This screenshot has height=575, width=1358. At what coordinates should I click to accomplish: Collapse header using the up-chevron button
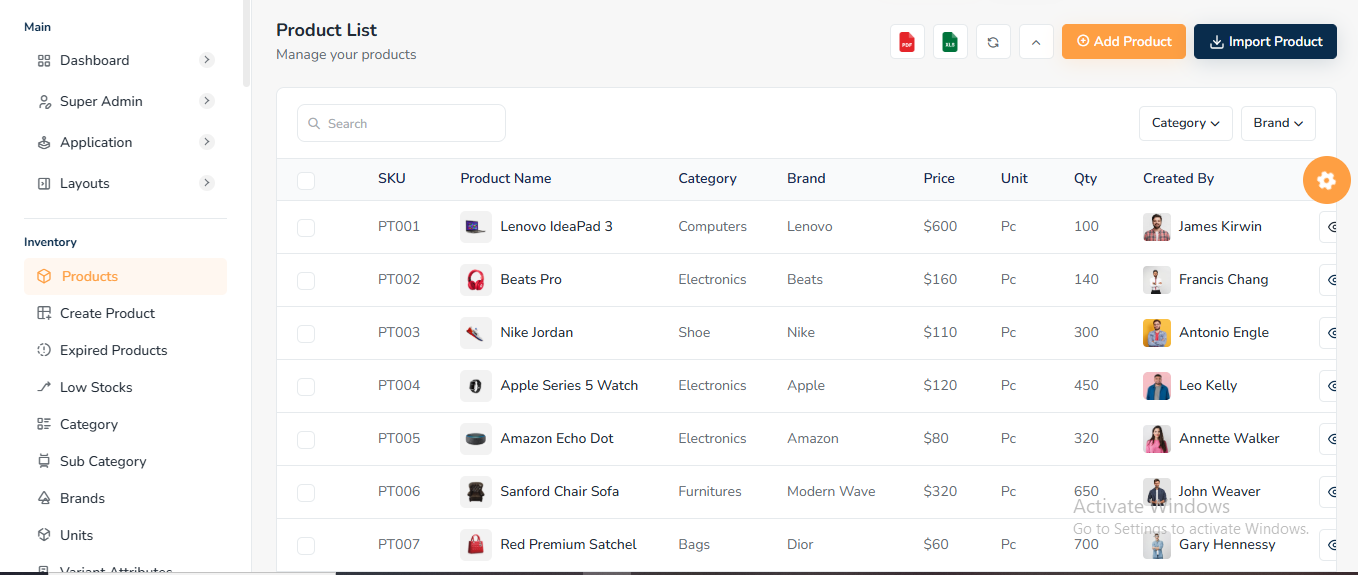tap(1036, 42)
